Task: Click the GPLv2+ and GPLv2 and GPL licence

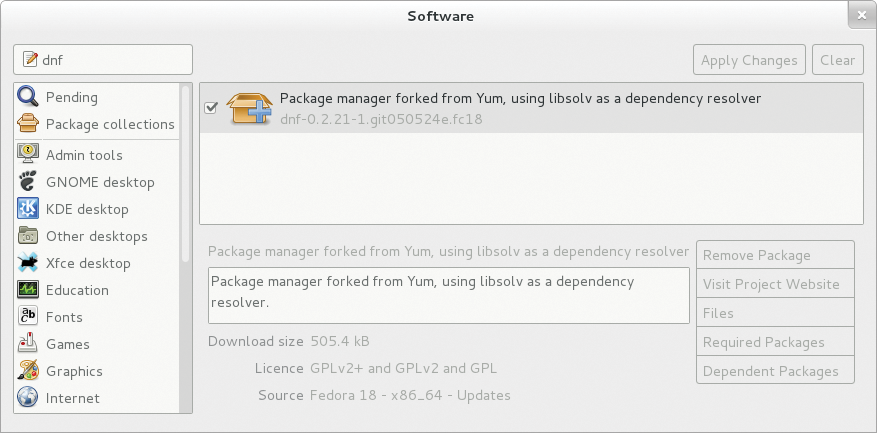Action: tap(403, 368)
